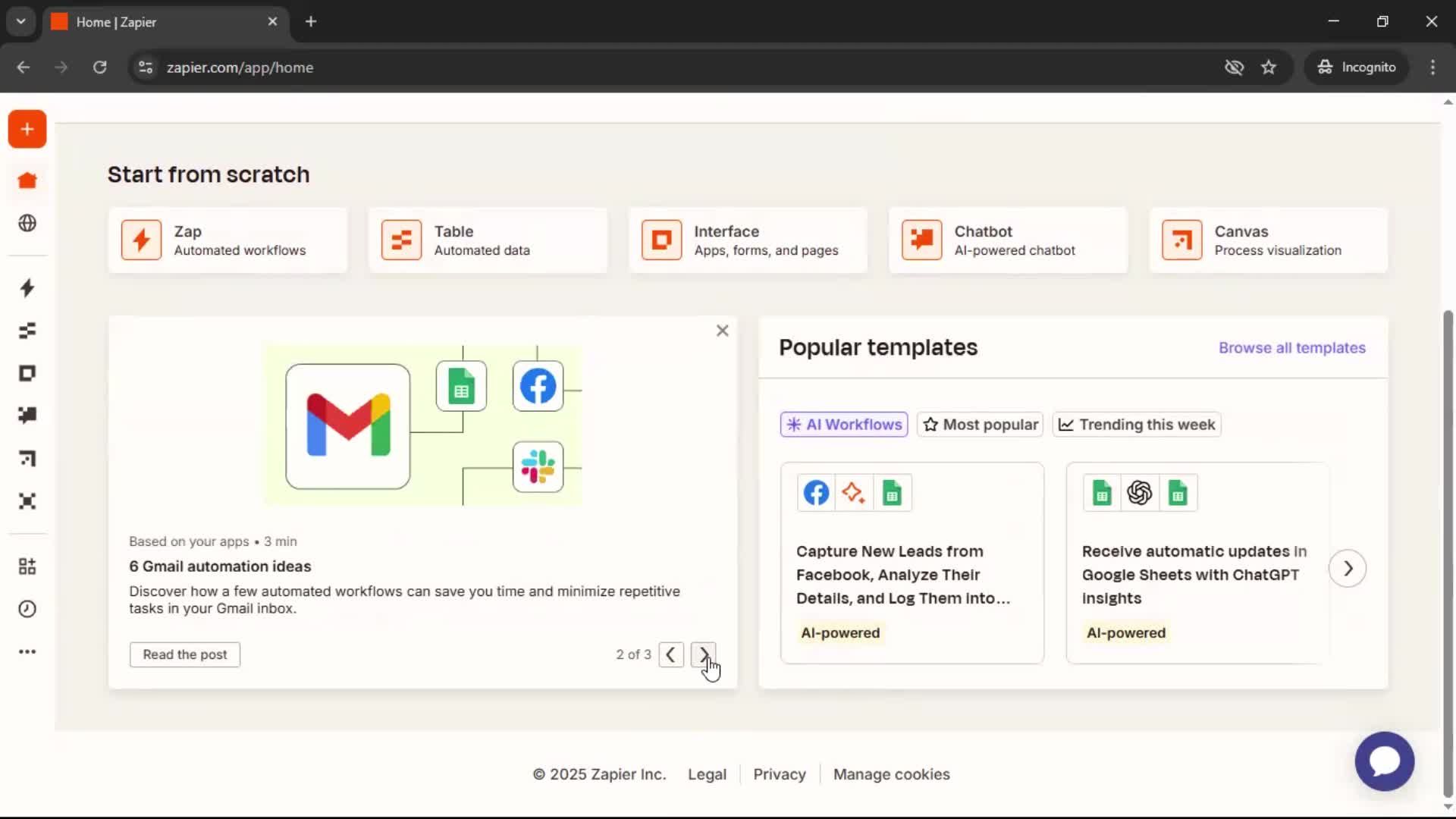Open a new browser tab
This screenshot has width=1456, height=819.
pos(311,22)
